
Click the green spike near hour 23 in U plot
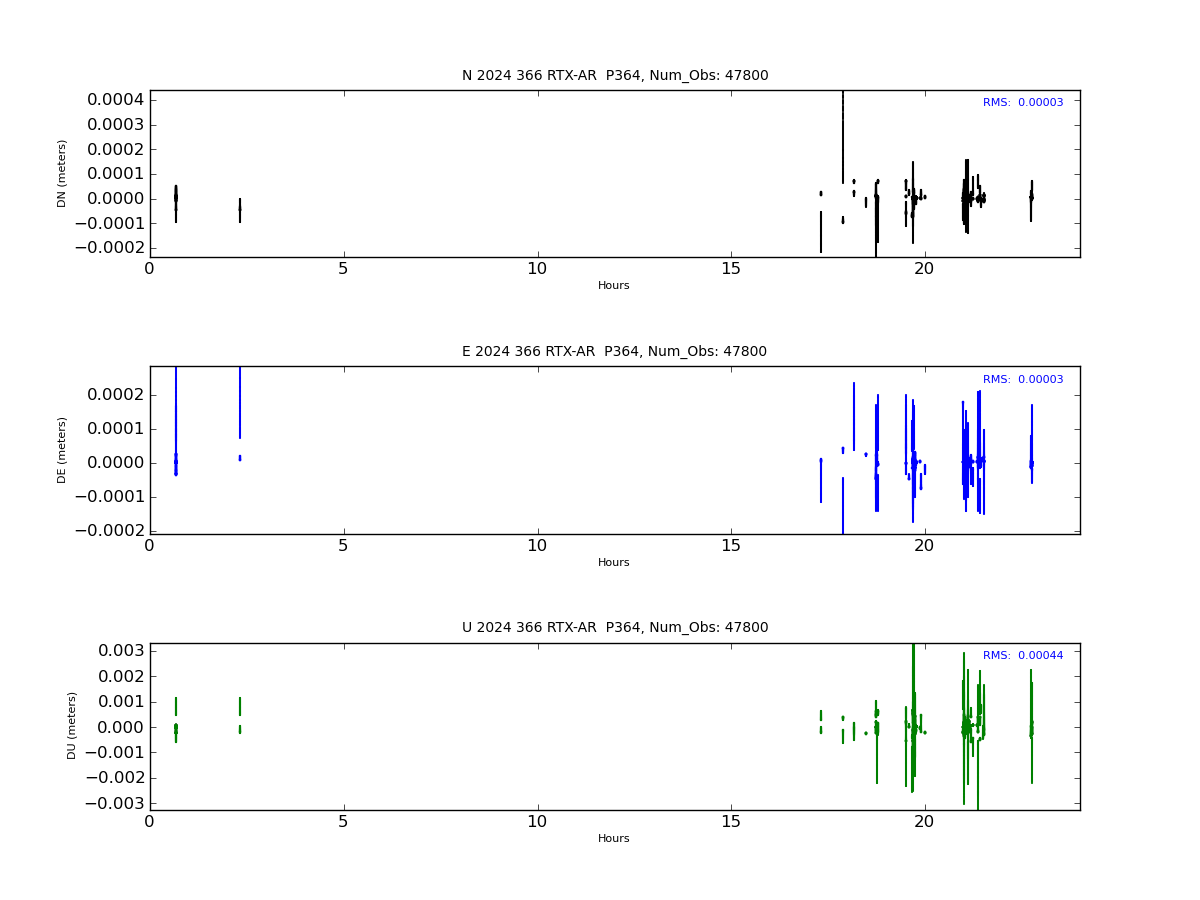point(1031,725)
